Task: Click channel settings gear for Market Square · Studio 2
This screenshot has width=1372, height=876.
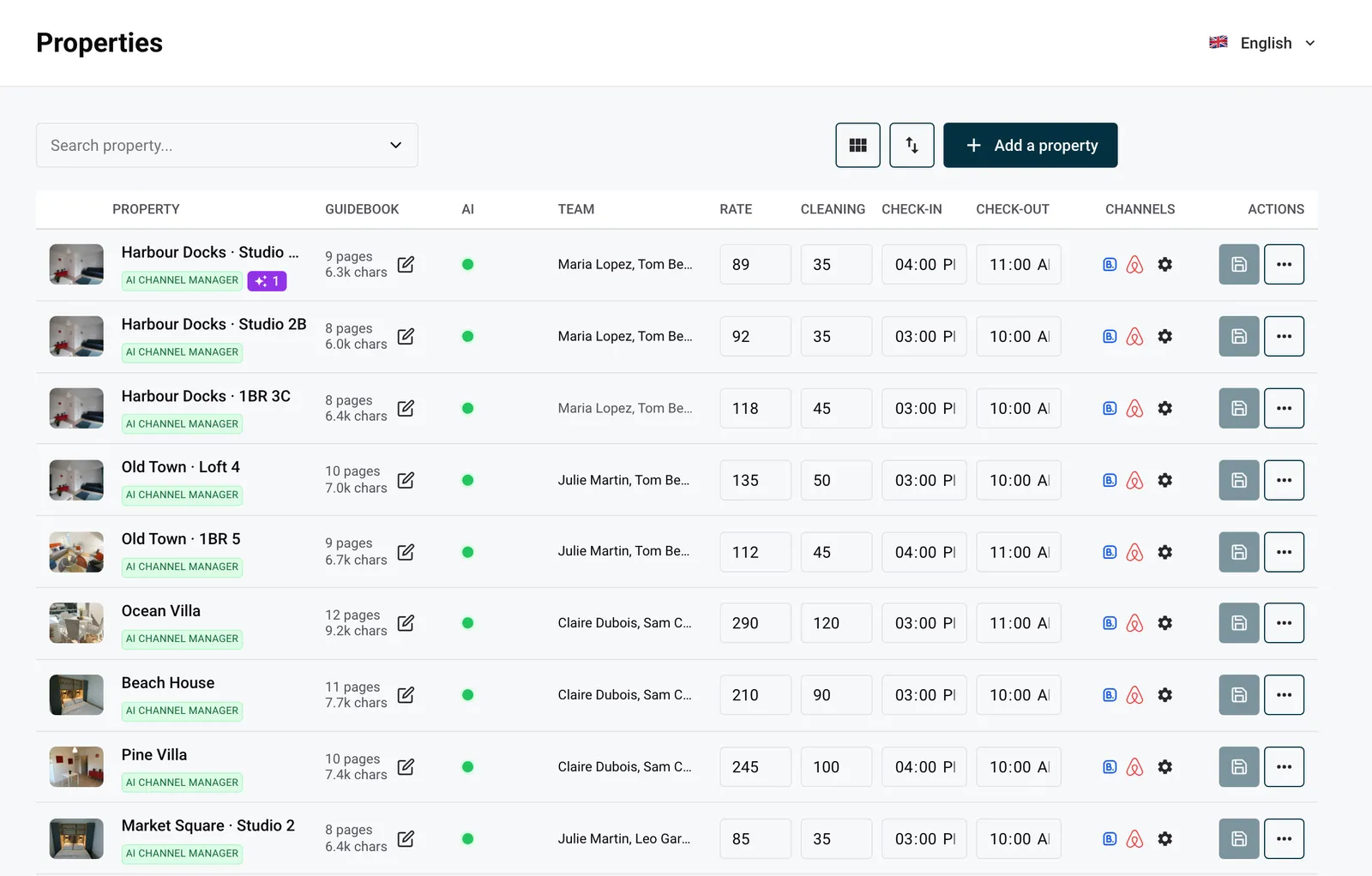Action: [x=1164, y=839]
